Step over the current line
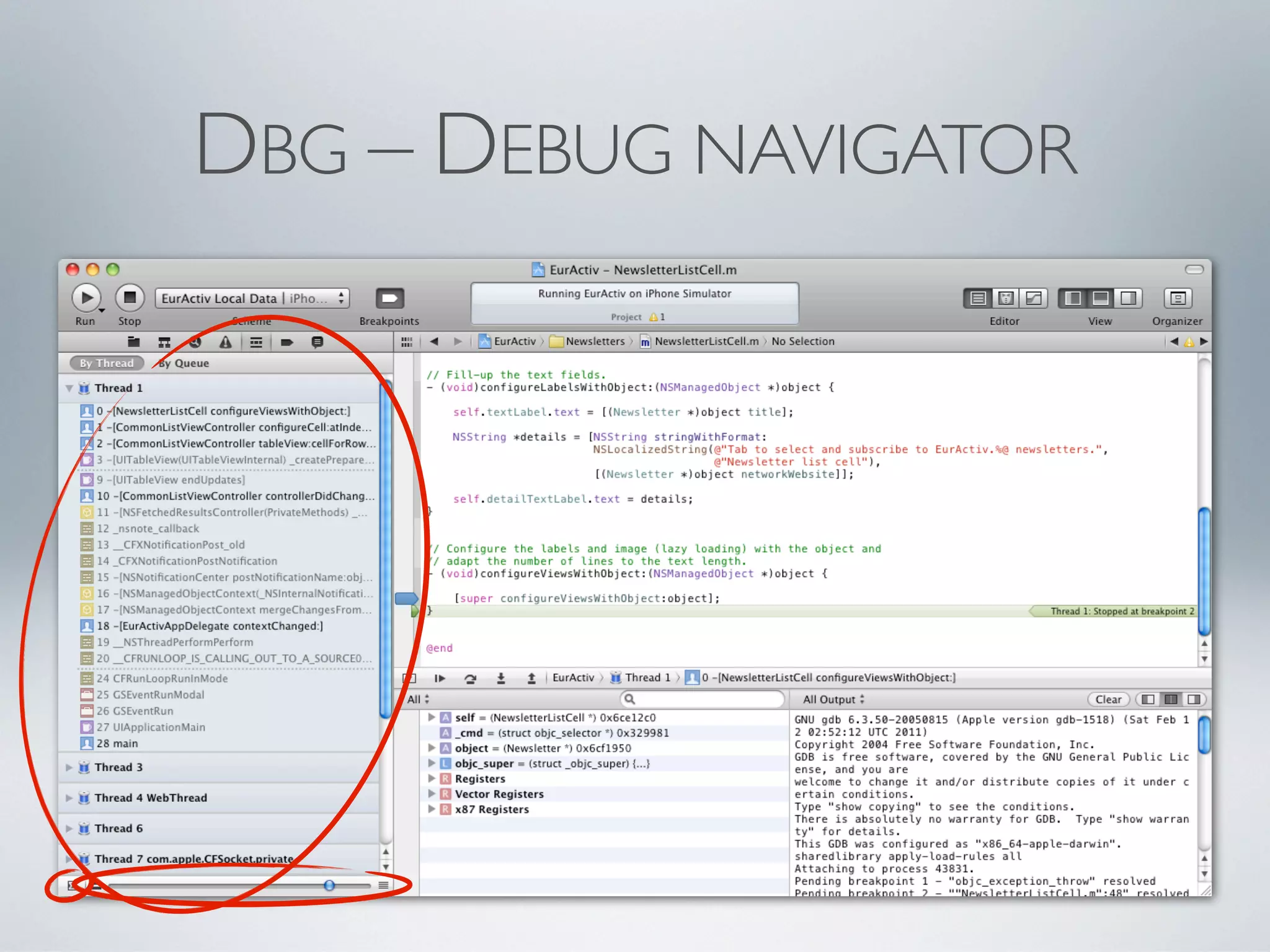The image size is (1270, 952). [x=471, y=678]
